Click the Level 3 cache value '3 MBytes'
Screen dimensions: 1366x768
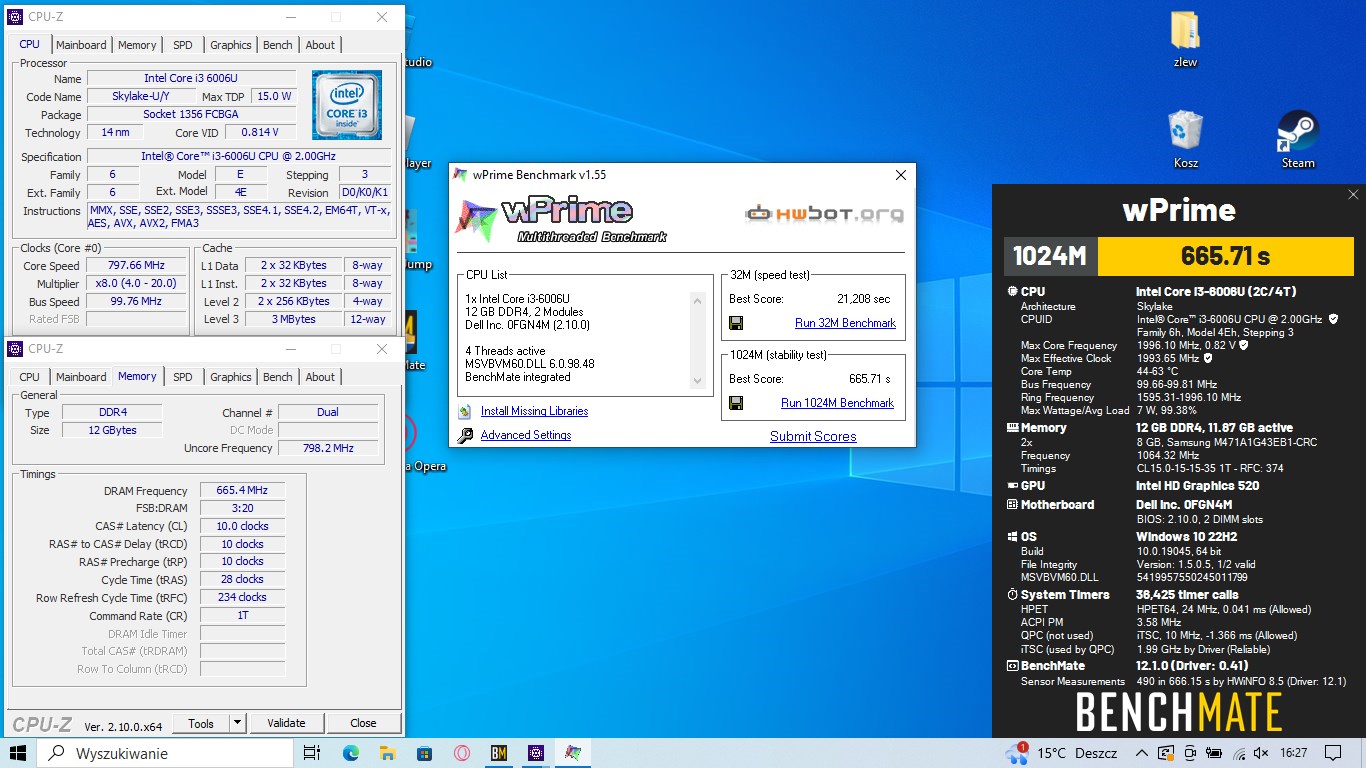pyautogui.click(x=295, y=319)
